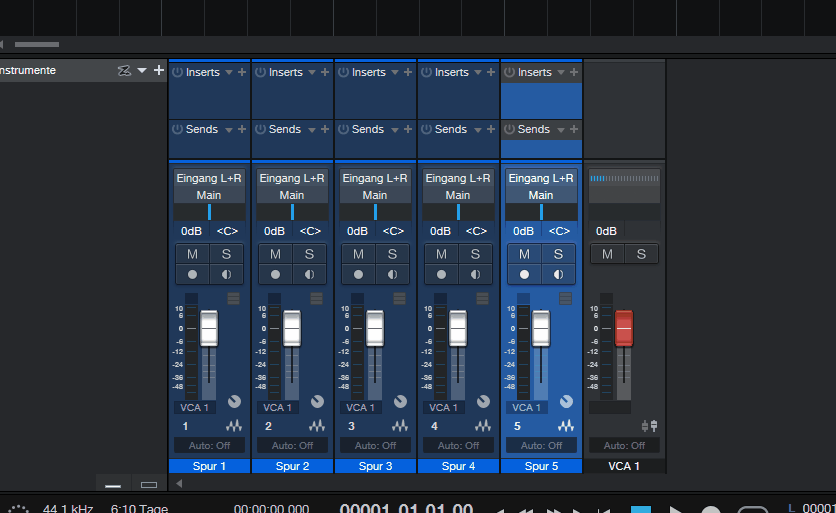Open Sends dropdown menu on Spur 3
836x513 pixels.
(x=395, y=130)
